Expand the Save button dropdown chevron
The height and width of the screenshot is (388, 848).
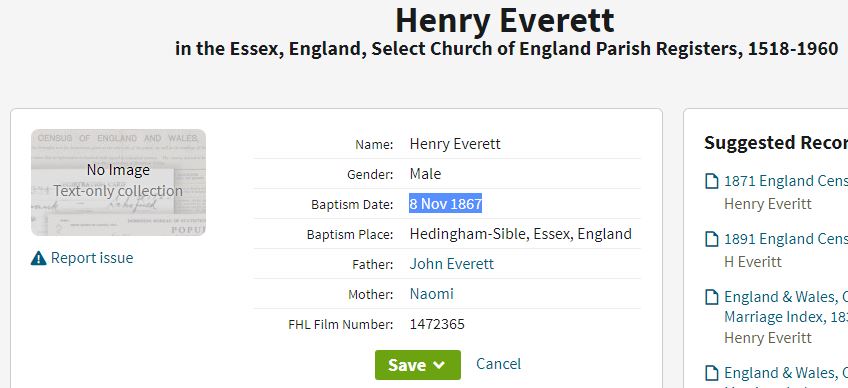pos(439,365)
